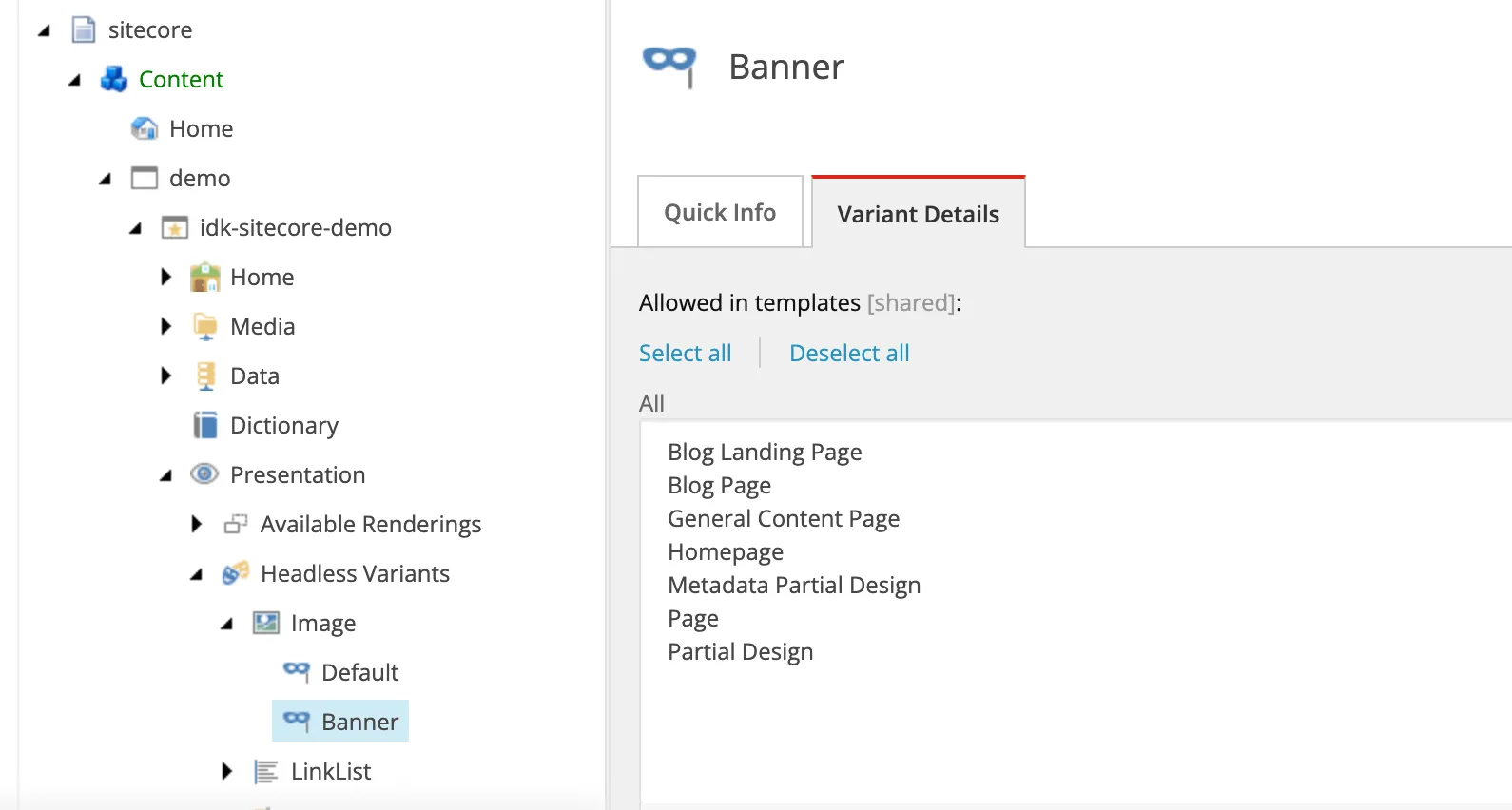Select the Content tree item label
1512x810 pixels.
tap(181, 79)
